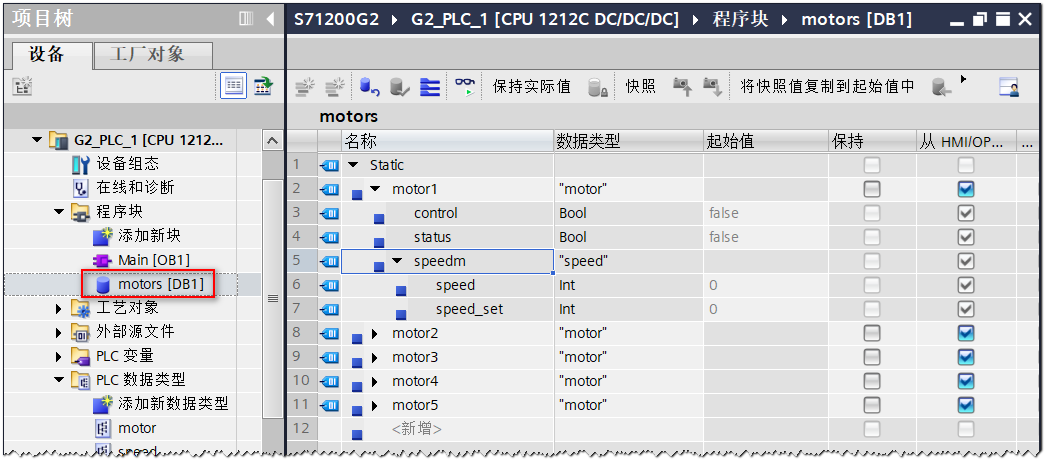
Task: Toggle HMI accessible checkbox for motor5
Action: [x=966, y=405]
